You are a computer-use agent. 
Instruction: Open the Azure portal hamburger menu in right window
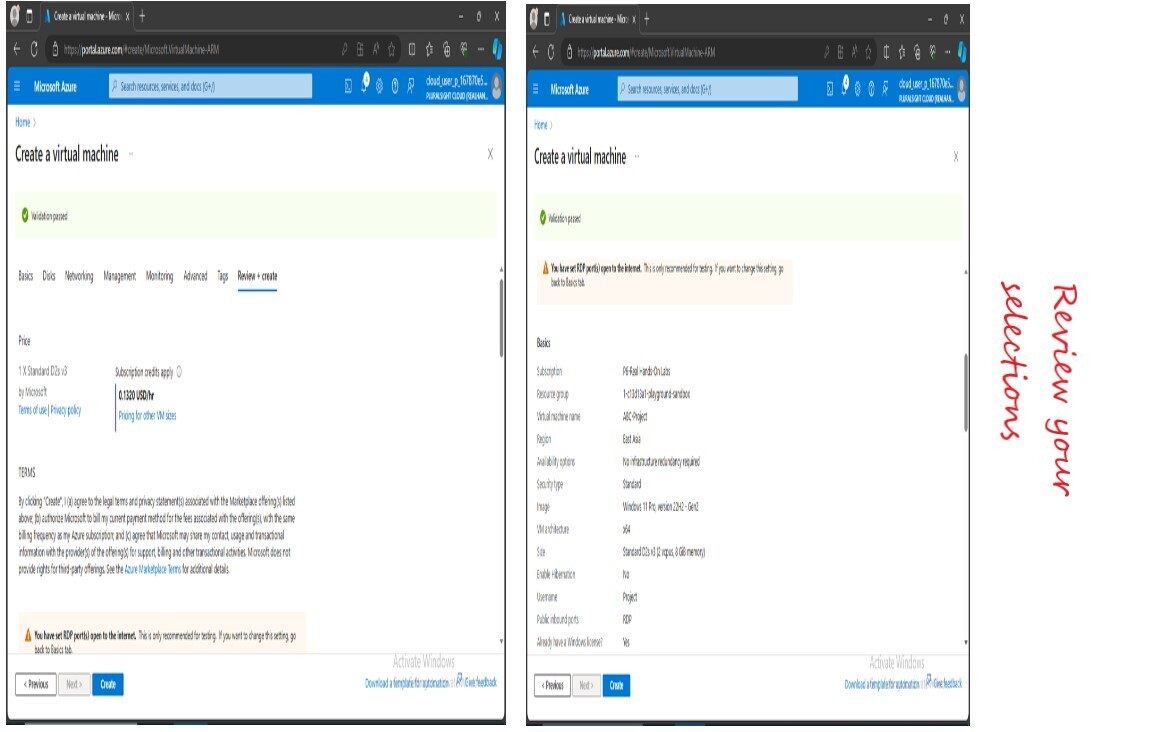[x=535, y=89]
